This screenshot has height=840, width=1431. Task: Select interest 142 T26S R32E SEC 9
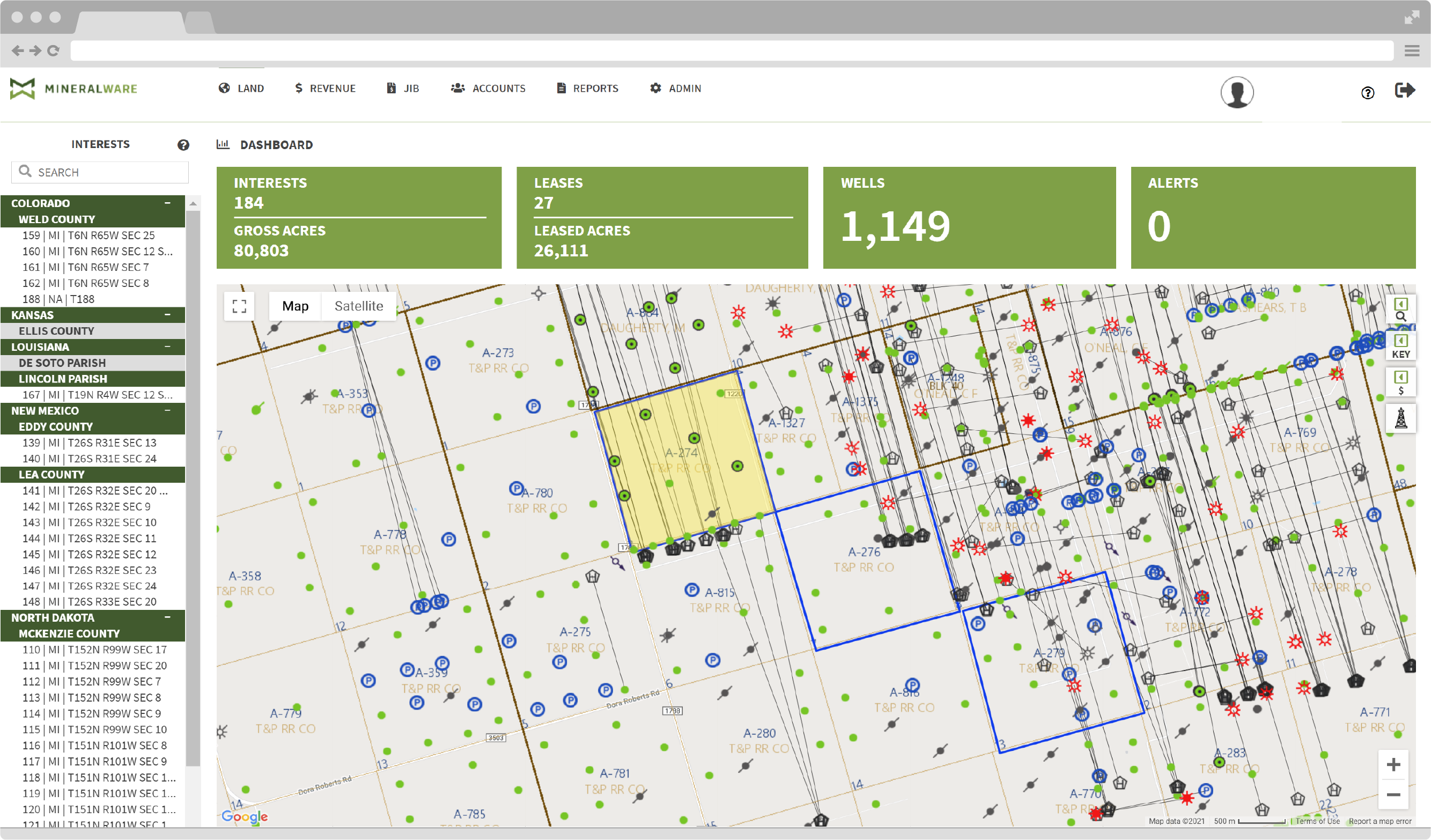pos(93,506)
